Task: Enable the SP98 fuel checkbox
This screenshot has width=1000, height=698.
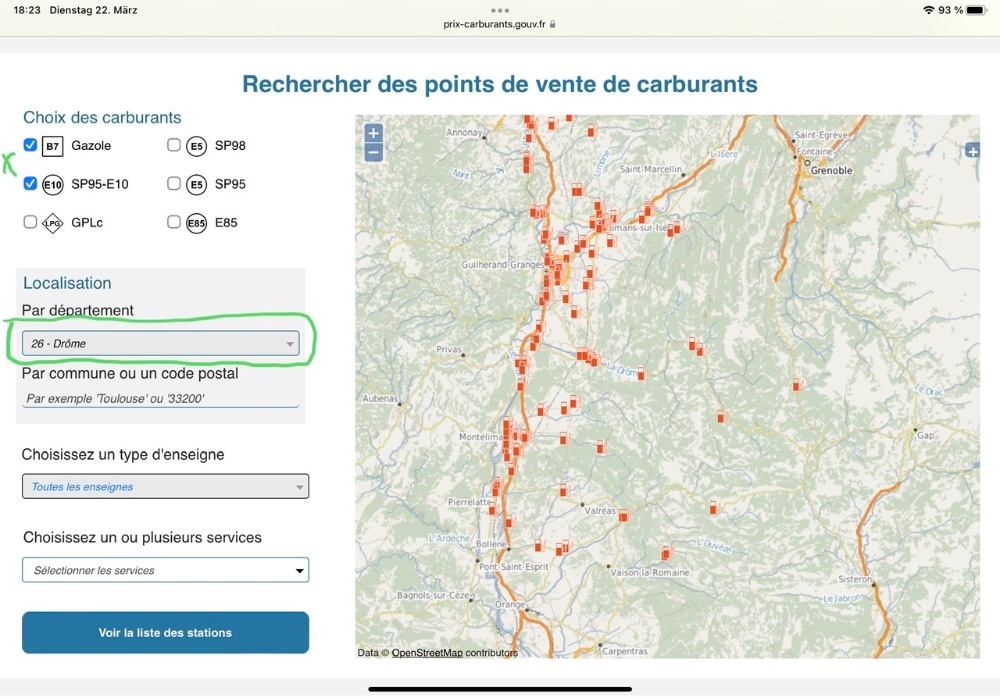Action: [174, 146]
